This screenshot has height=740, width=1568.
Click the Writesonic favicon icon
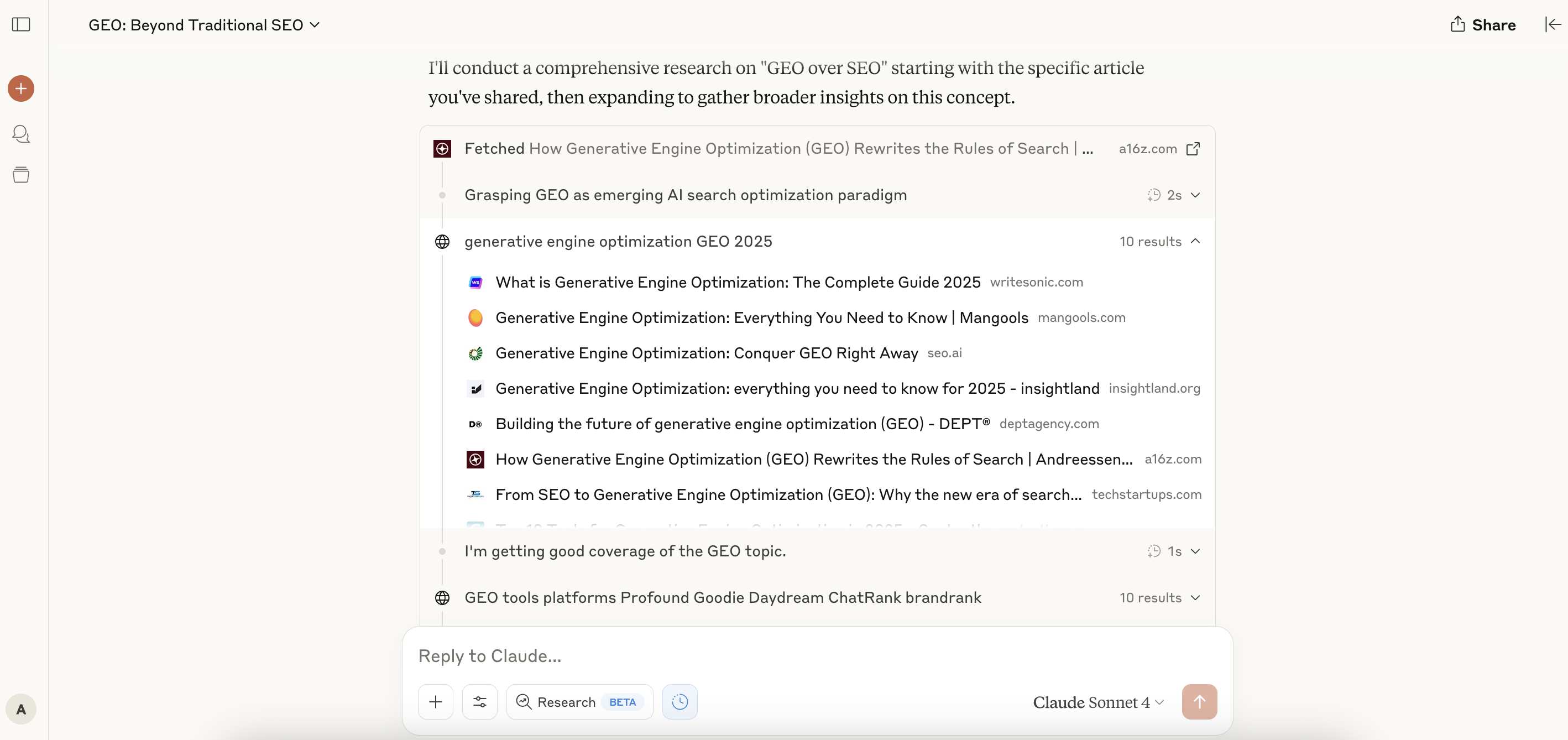[475, 283]
